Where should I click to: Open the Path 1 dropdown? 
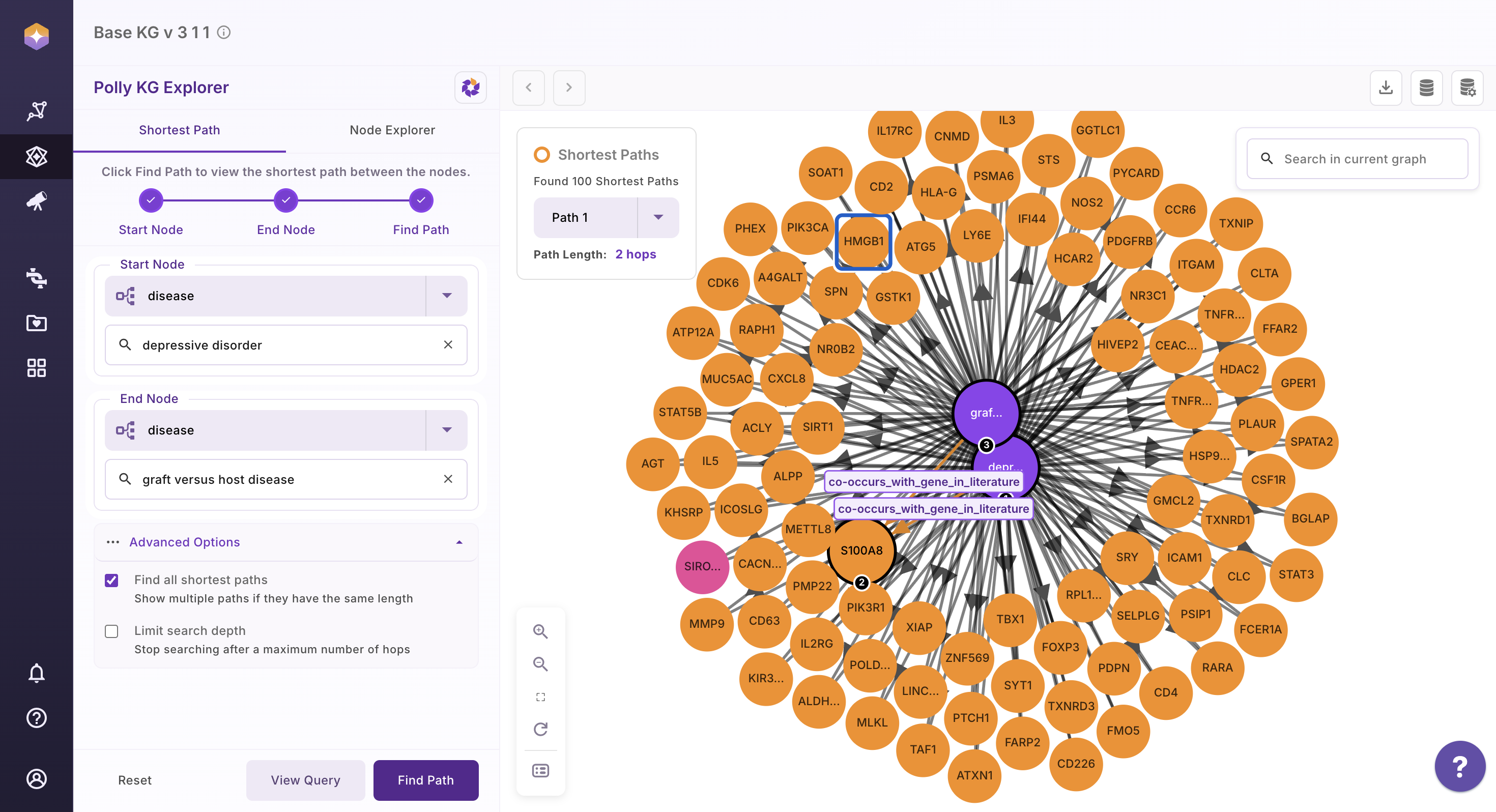[x=658, y=217]
